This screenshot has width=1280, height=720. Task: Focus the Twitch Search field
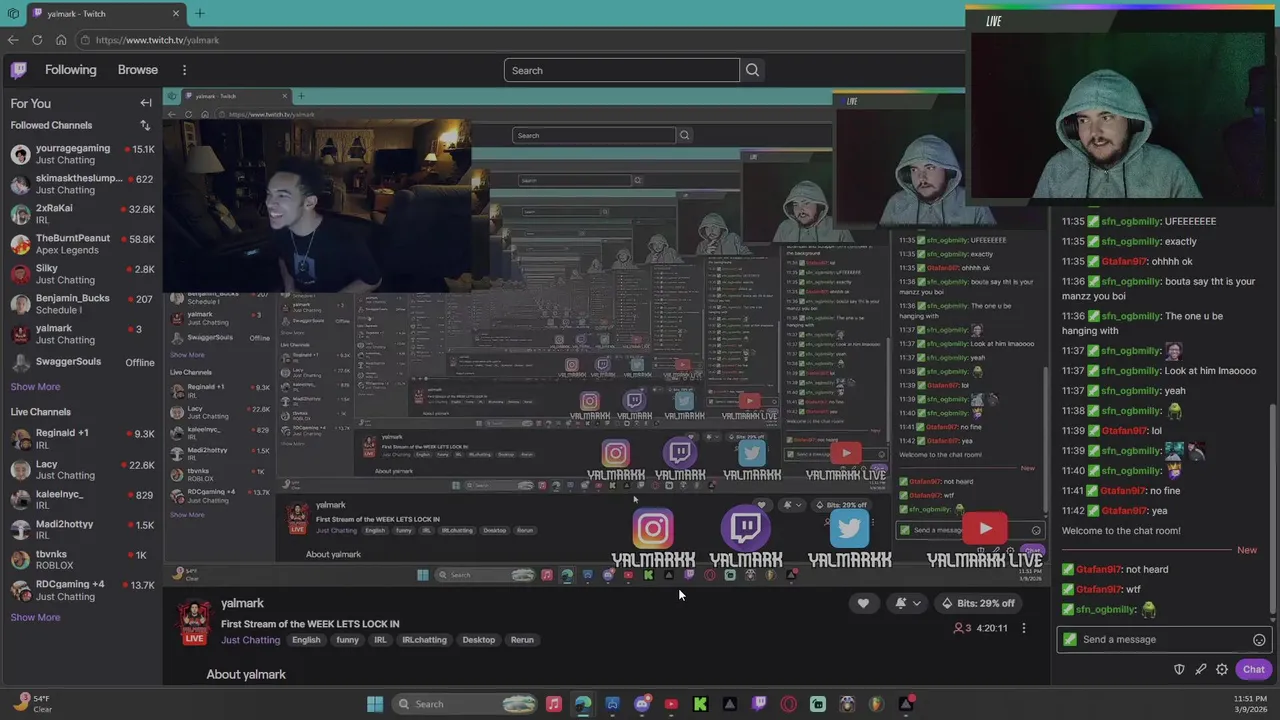pyautogui.click(x=621, y=70)
